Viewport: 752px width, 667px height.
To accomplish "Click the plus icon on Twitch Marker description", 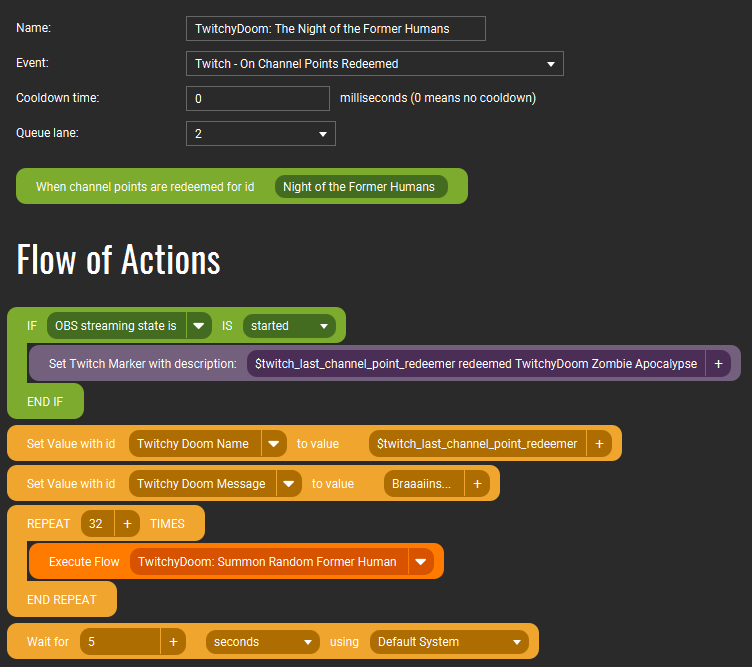I will pos(718,364).
